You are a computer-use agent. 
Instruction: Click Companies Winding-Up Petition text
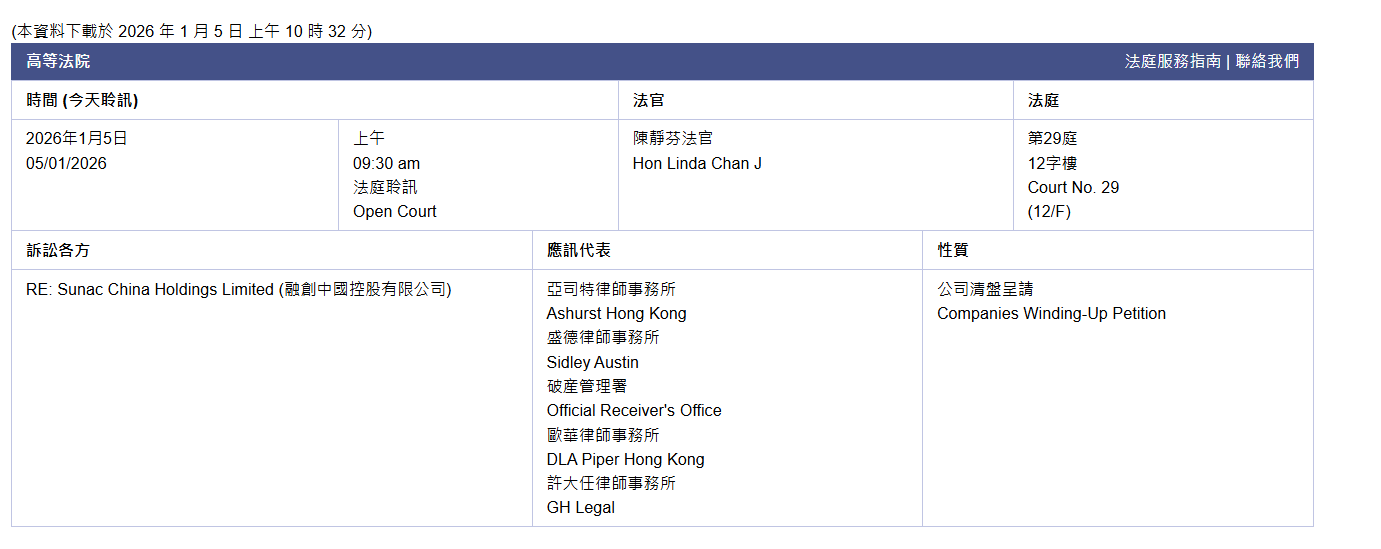point(1051,313)
